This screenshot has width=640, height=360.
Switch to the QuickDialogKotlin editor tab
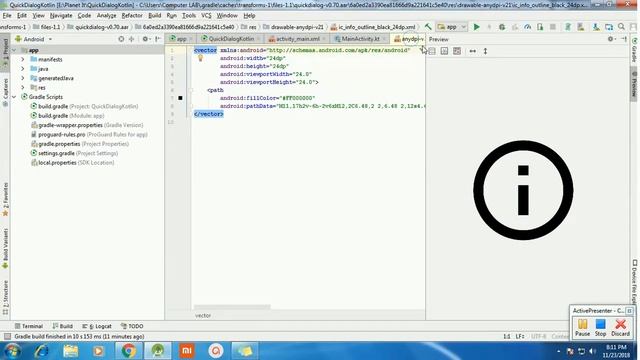click(230, 39)
